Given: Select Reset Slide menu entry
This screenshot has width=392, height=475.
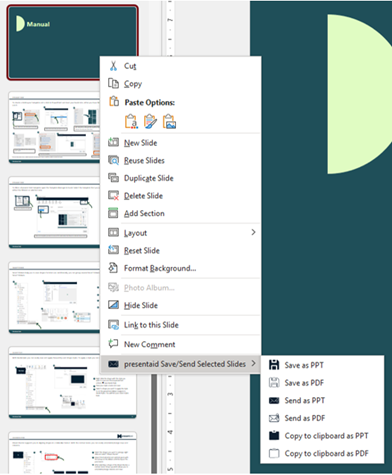Looking at the screenshot, I should 180,250.
